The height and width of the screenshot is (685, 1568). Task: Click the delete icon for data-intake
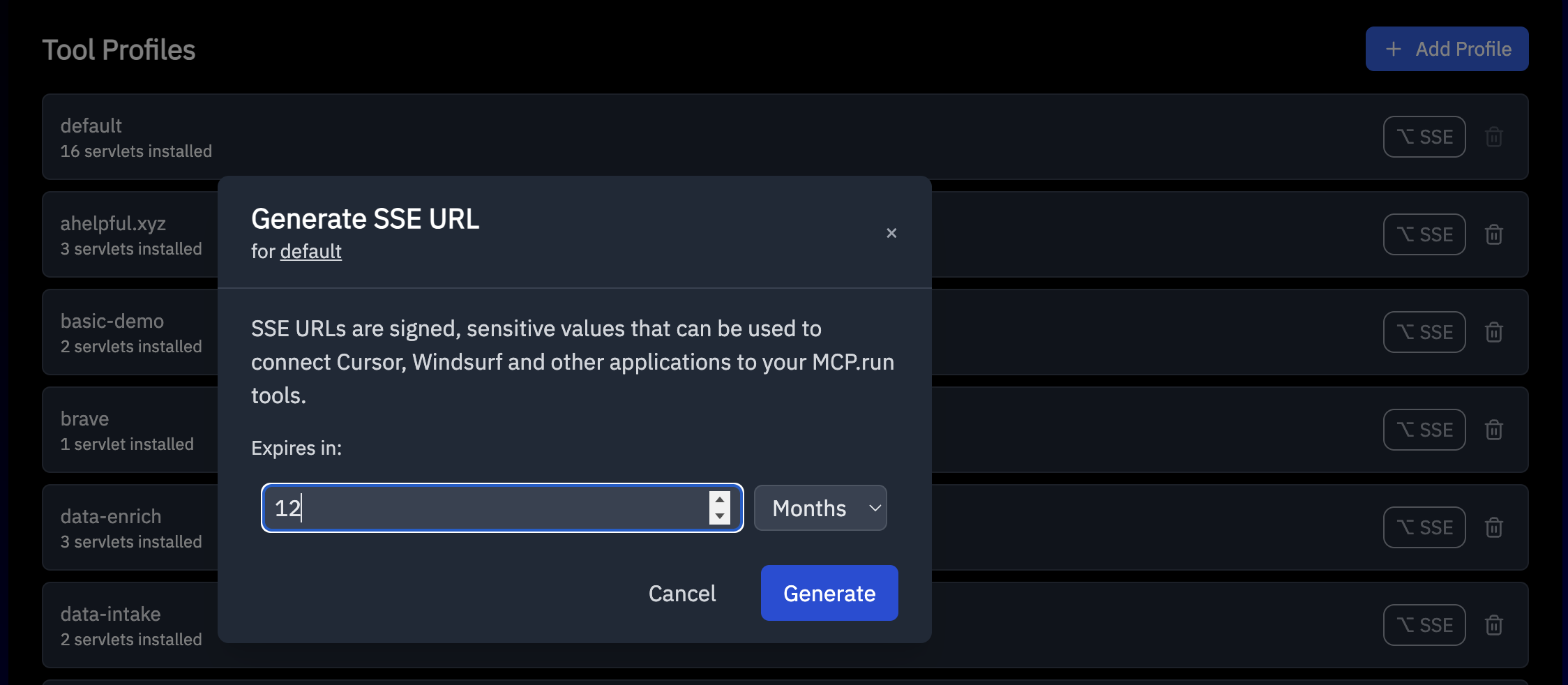[1493, 625]
